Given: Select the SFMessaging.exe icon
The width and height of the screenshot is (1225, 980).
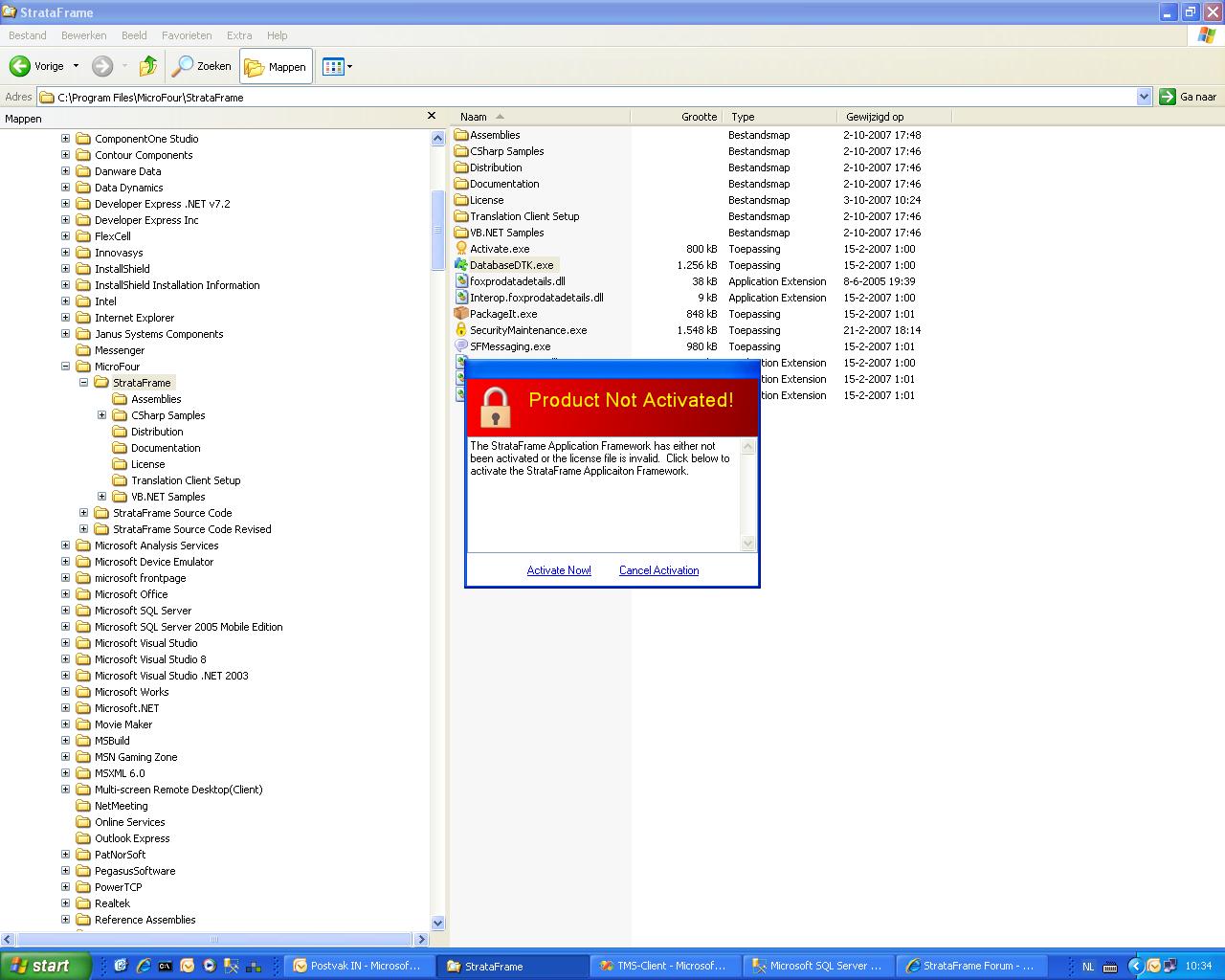Looking at the screenshot, I should [461, 346].
